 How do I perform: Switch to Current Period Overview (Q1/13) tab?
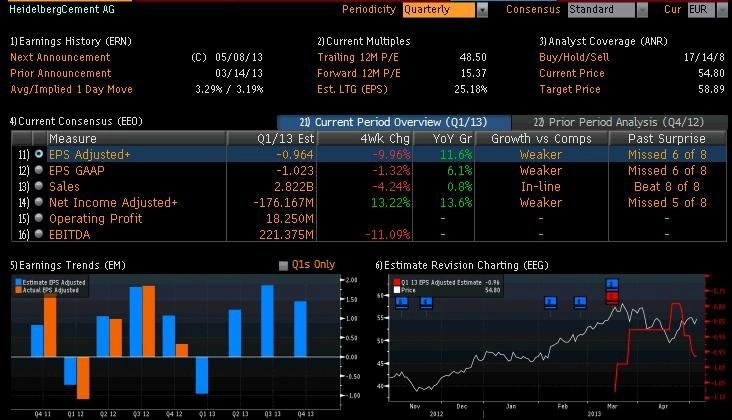(x=394, y=122)
